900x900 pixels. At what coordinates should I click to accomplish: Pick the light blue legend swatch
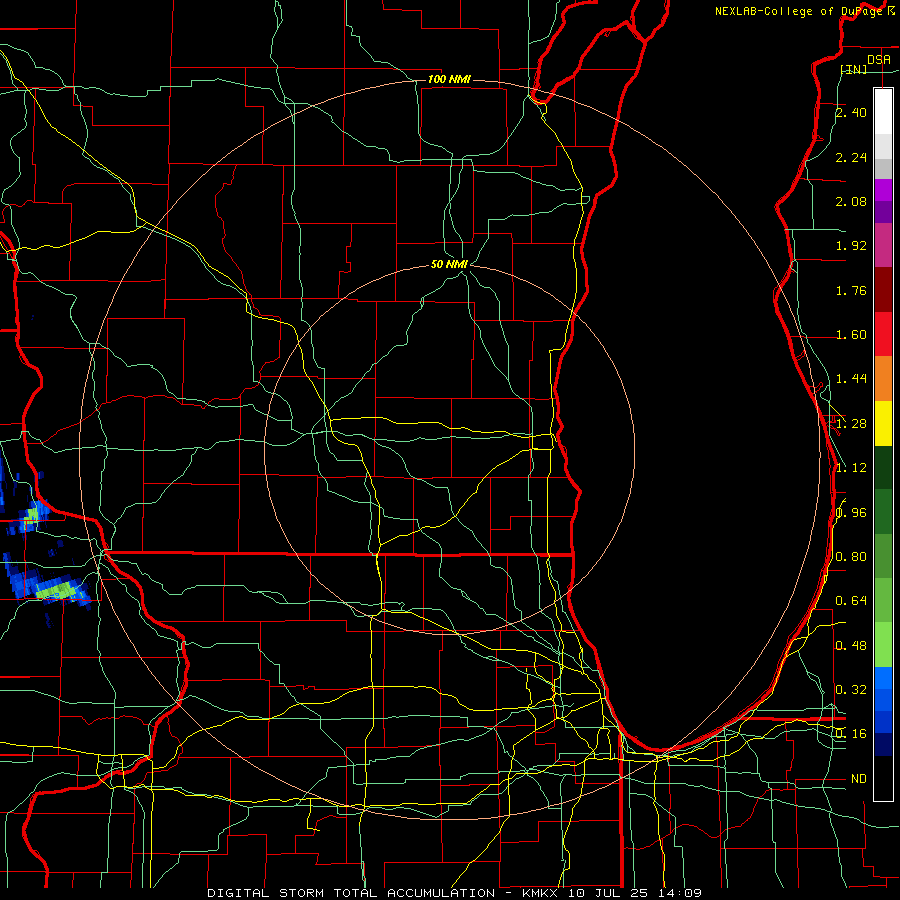[883, 678]
